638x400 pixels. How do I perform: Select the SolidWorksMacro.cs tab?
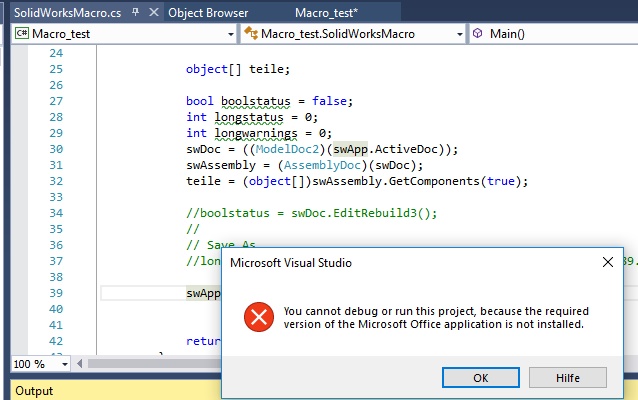(68, 13)
